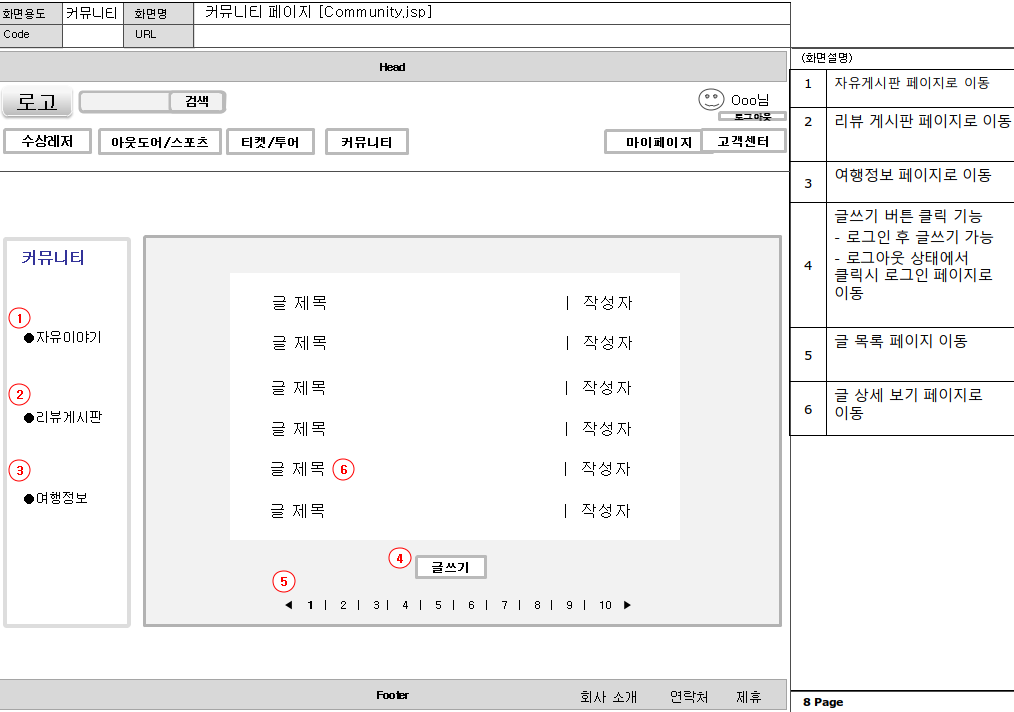Click the 8 Page label
Image resolution: width=1014 pixels, height=712 pixels.
(x=823, y=702)
